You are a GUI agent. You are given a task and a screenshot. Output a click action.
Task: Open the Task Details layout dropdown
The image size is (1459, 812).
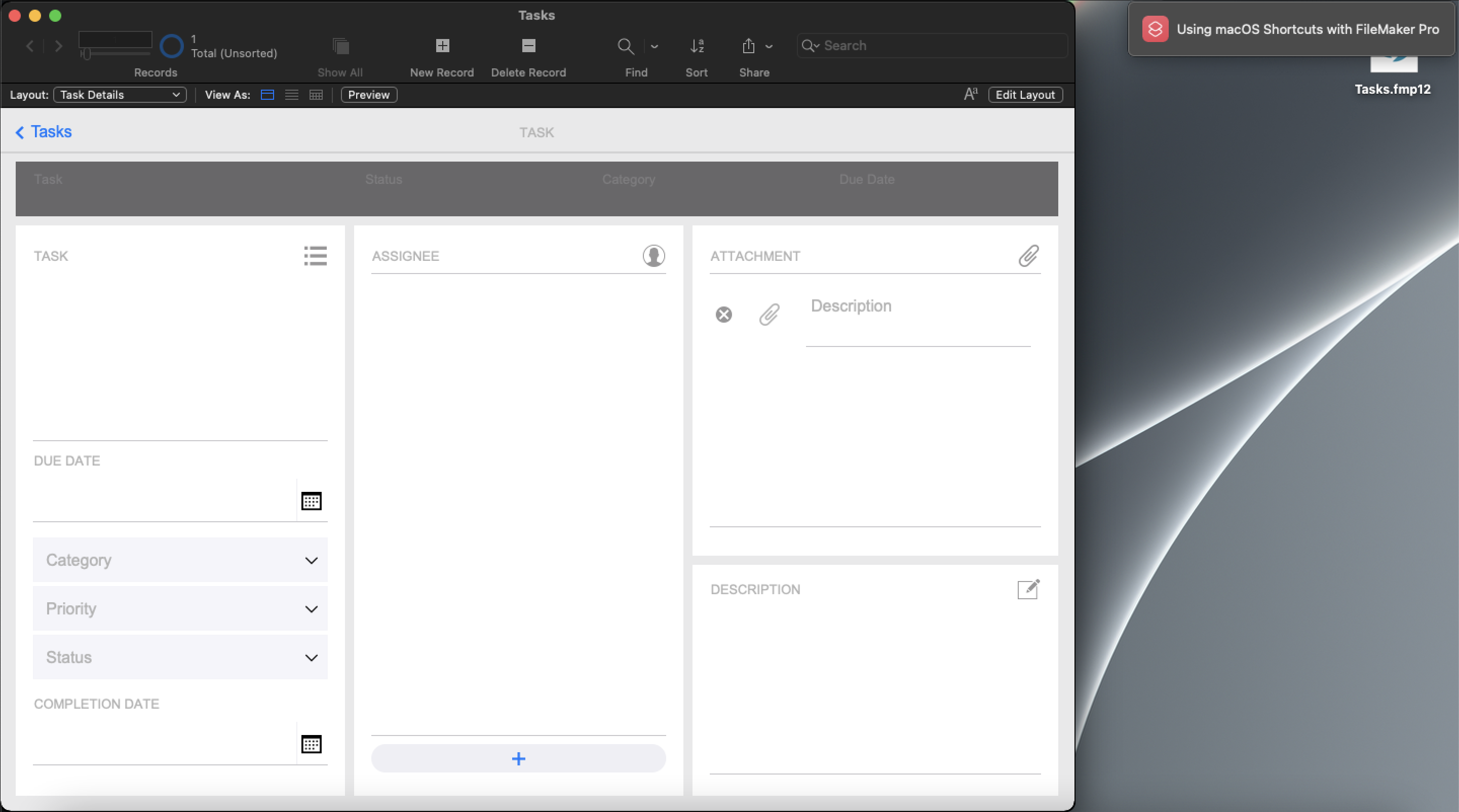point(120,95)
